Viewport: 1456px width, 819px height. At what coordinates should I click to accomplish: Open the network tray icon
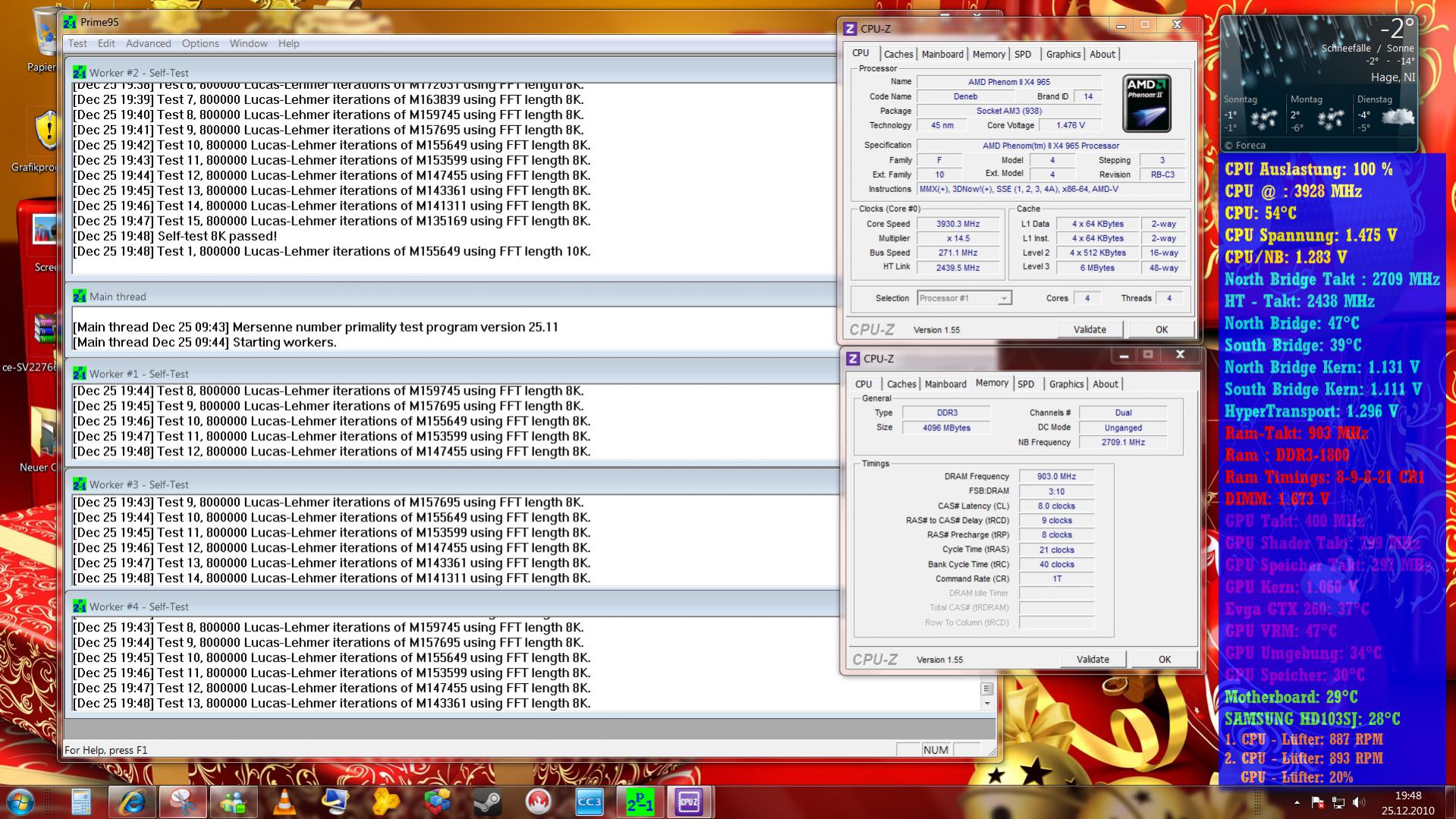[x=1338, y=802]
